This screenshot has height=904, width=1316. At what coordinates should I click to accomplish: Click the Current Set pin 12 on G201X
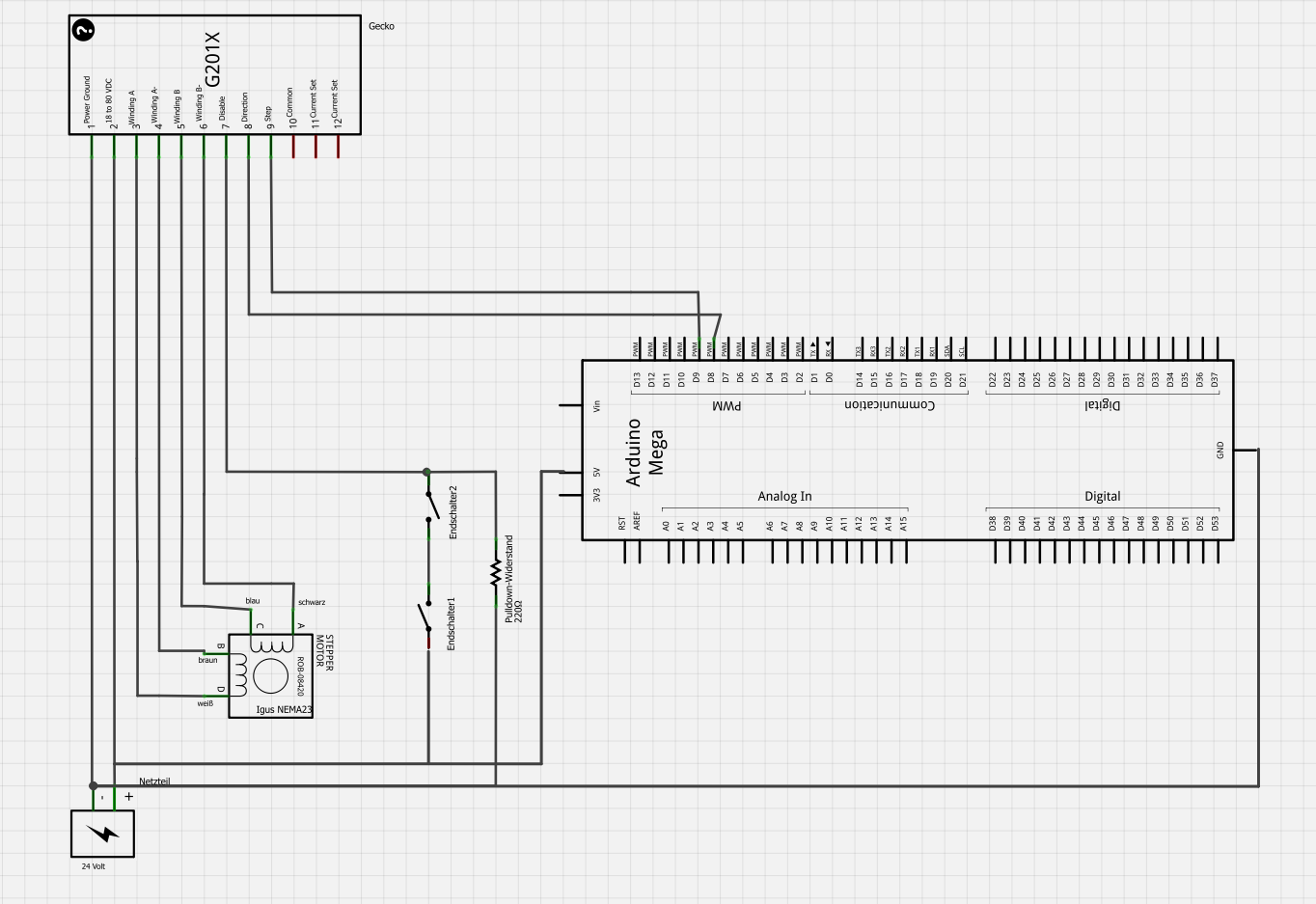click(338, 145)
